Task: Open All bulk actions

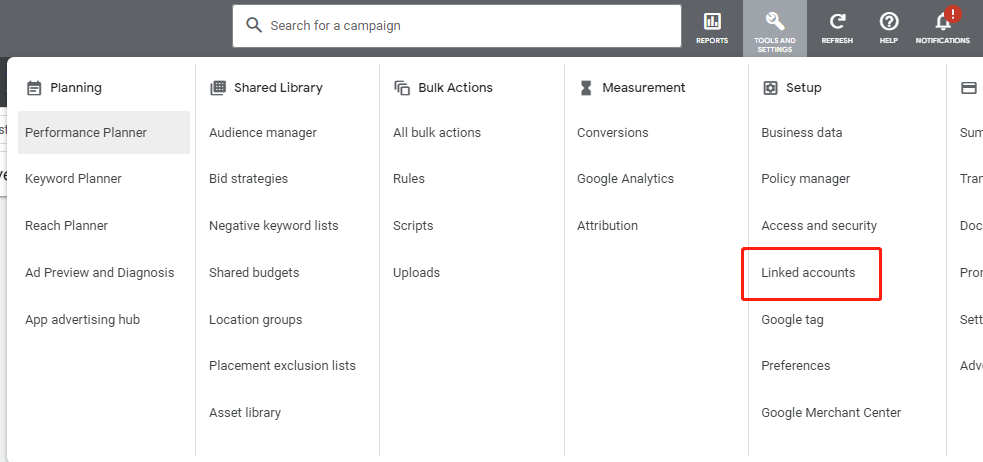Action: pos(437,133)
